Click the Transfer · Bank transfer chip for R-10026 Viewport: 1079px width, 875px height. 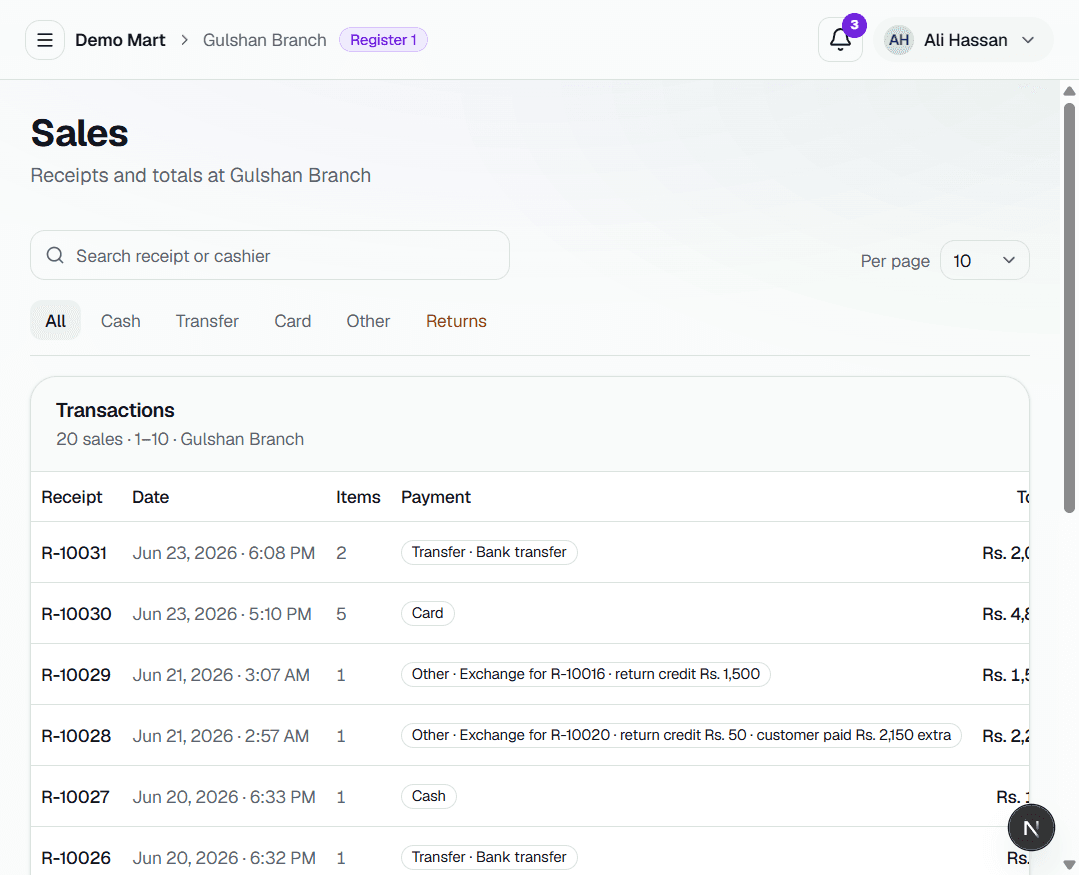coord(489,857)
